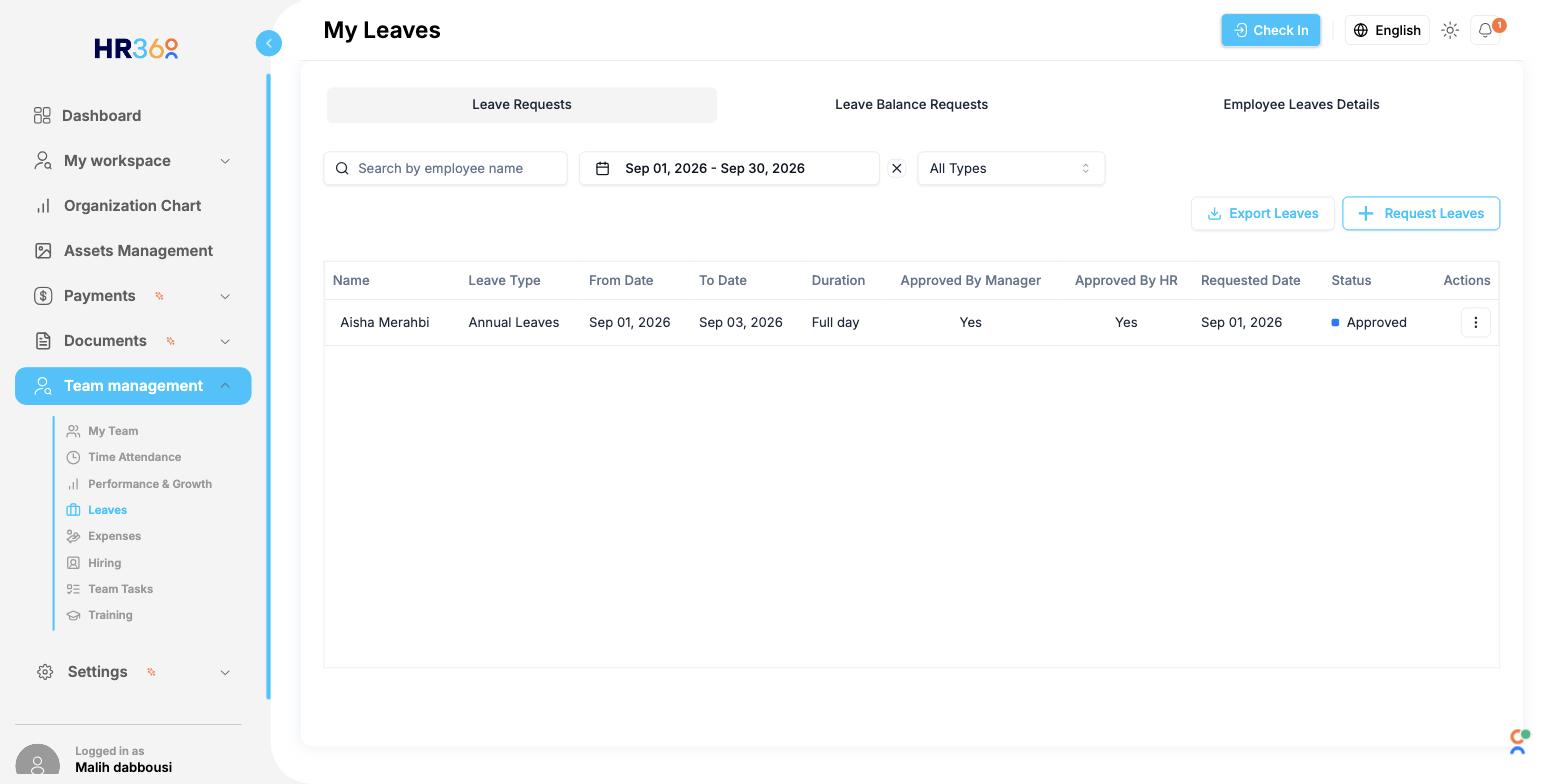The height and width of the screenshot is (784, 1553).
Task: Click the Request Leaves button
Action: 1421,213
